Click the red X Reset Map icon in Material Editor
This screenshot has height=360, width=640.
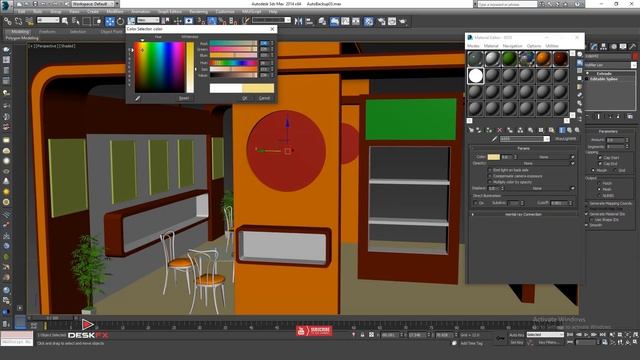(x=500, y=130)
